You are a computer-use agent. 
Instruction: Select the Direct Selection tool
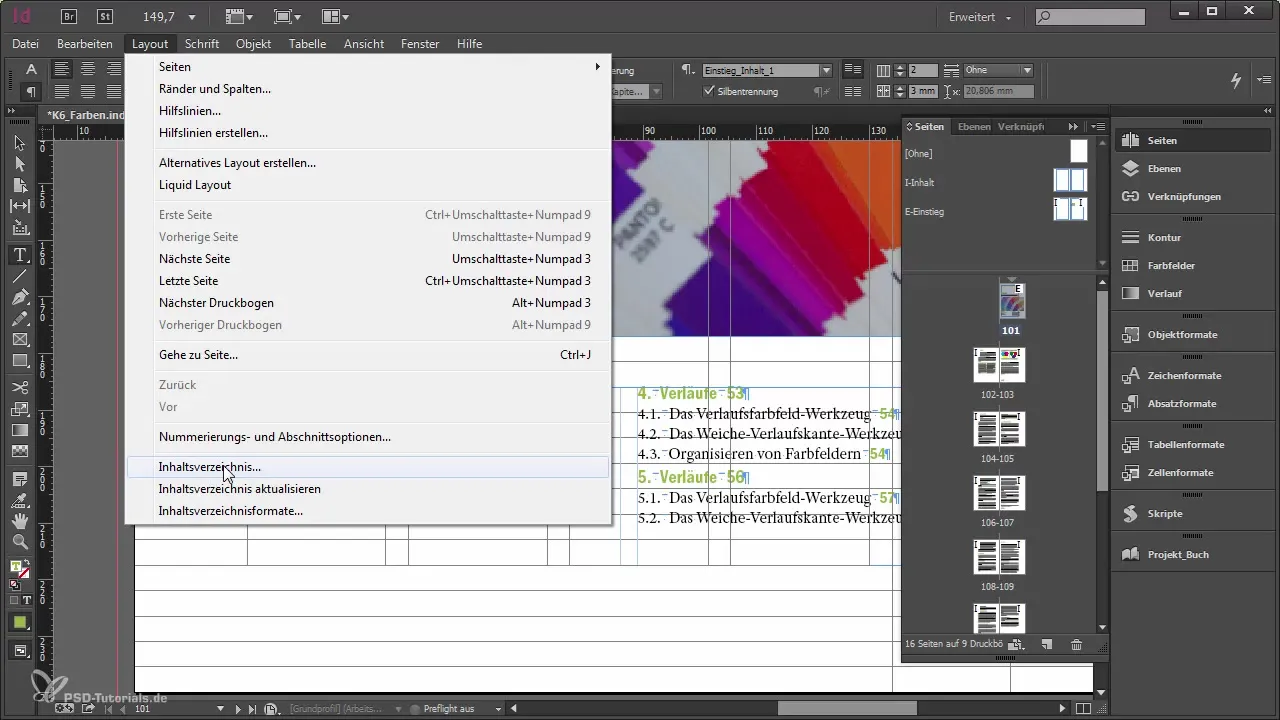click(x=20, y=164)
